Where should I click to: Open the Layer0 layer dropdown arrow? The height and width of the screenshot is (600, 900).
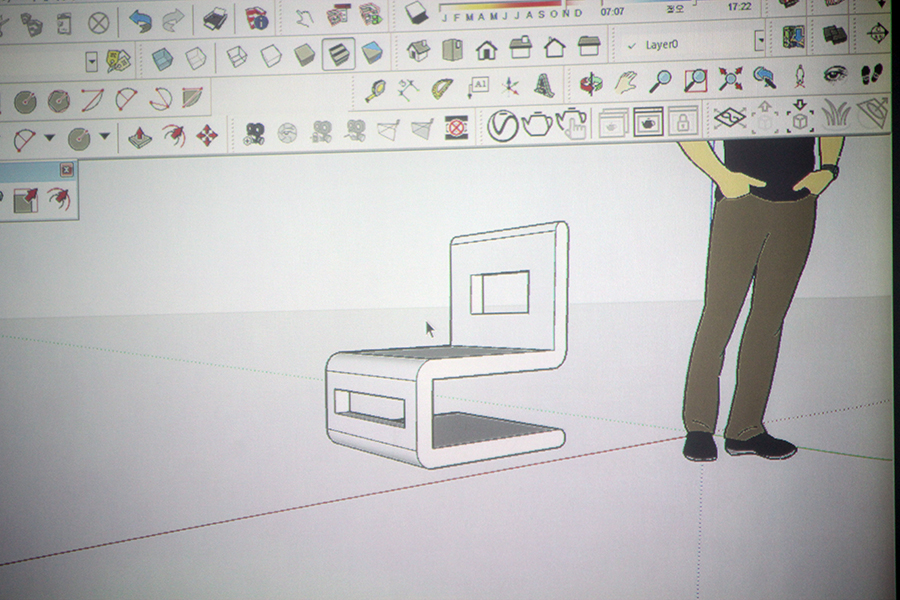pyautogui.click(x=760, y=41)
